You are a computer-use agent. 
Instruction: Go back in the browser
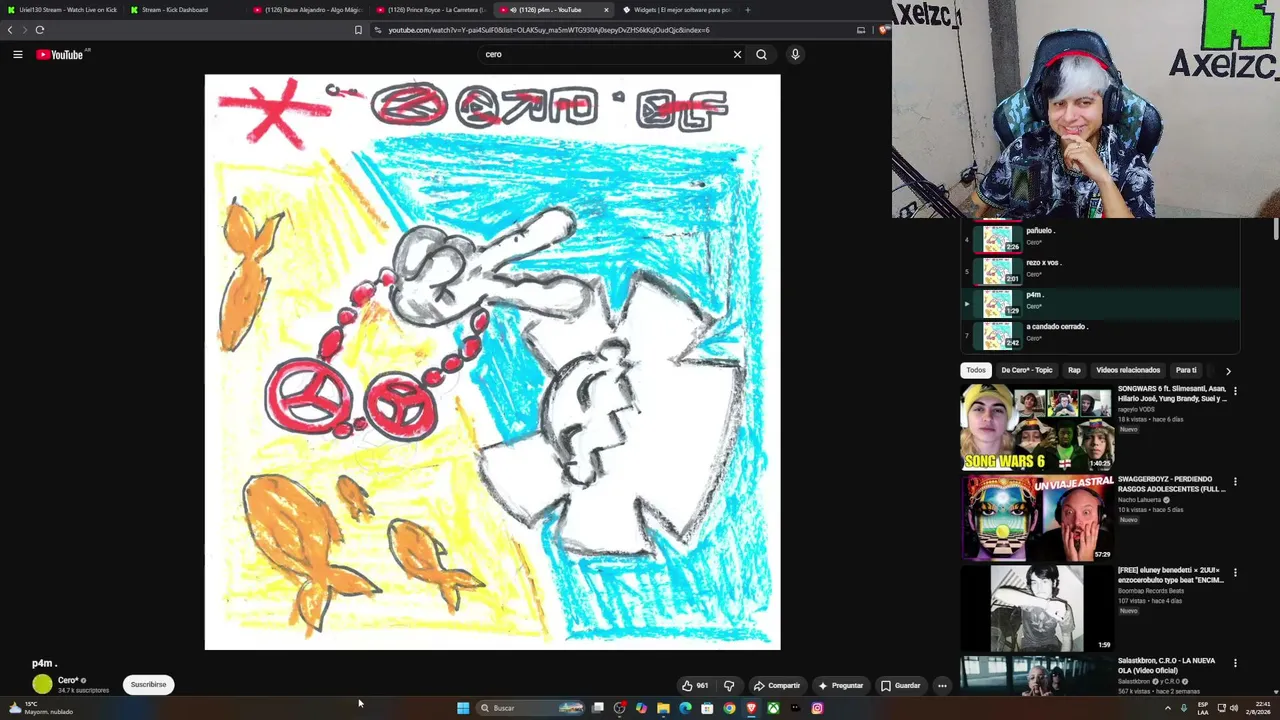click(x=10, y=30)
